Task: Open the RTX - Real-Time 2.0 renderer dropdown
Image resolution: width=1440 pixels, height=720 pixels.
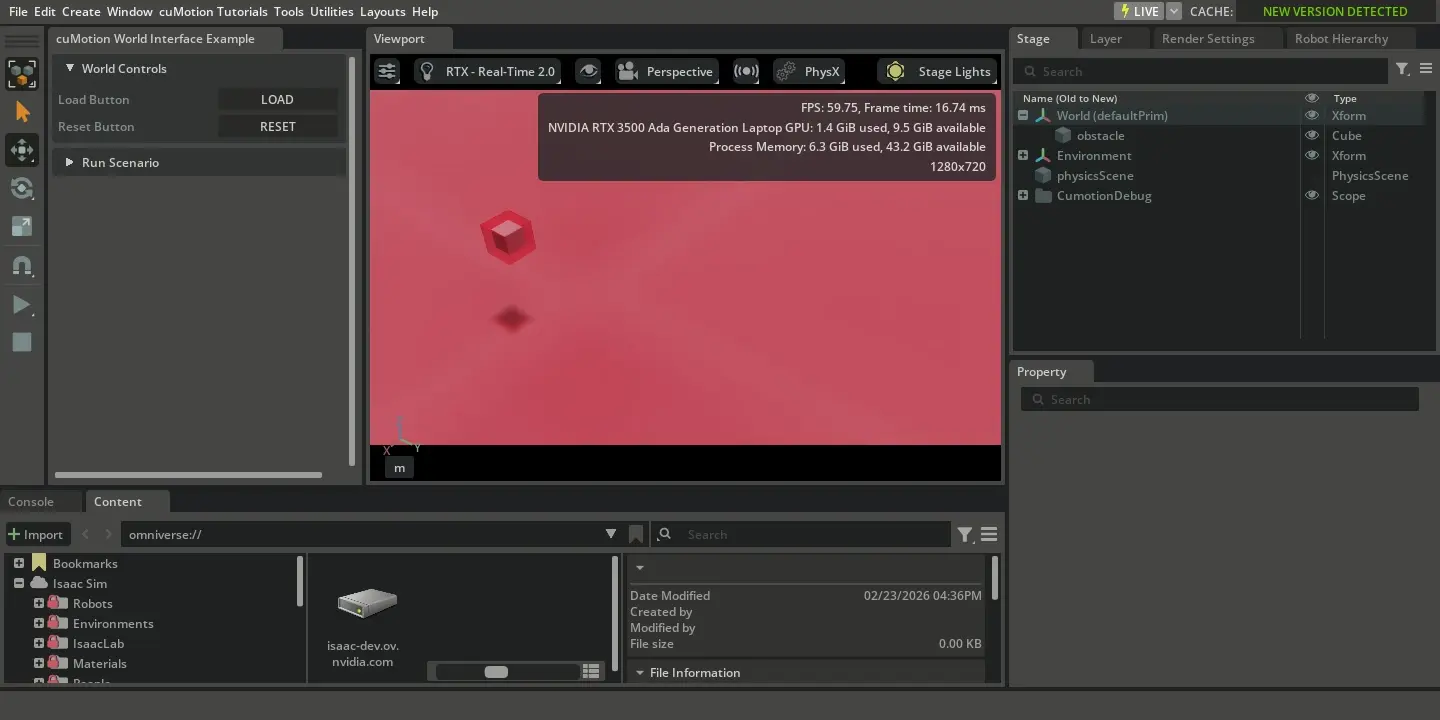Action: (x=487, y=71)
